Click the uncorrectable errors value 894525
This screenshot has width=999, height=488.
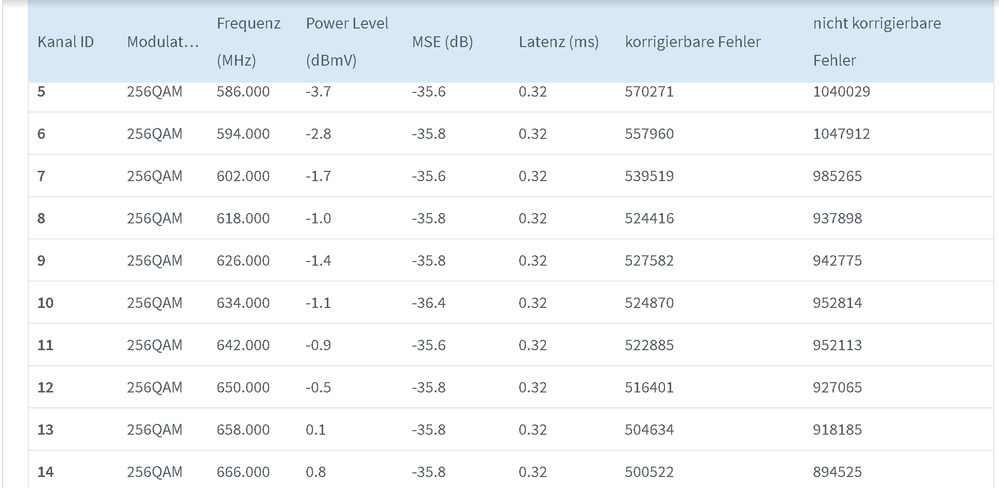[x=838, y=472]
